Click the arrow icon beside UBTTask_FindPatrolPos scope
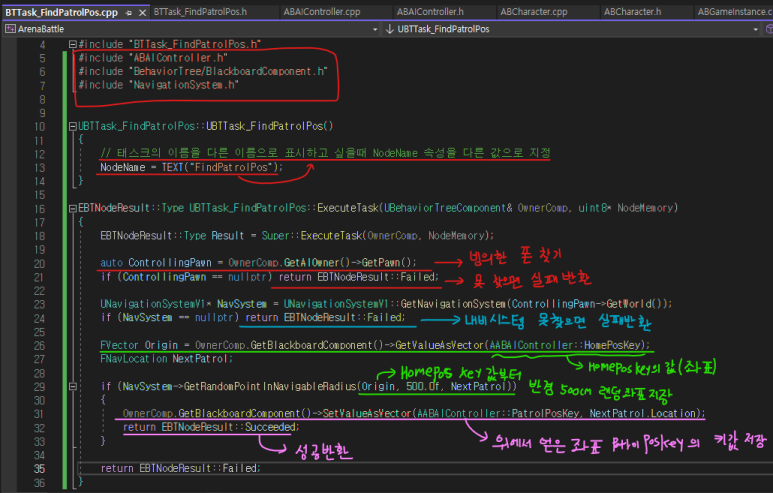The height and width of the screenshot is (493, 773). pyautogui.click(x=389, y=29)
